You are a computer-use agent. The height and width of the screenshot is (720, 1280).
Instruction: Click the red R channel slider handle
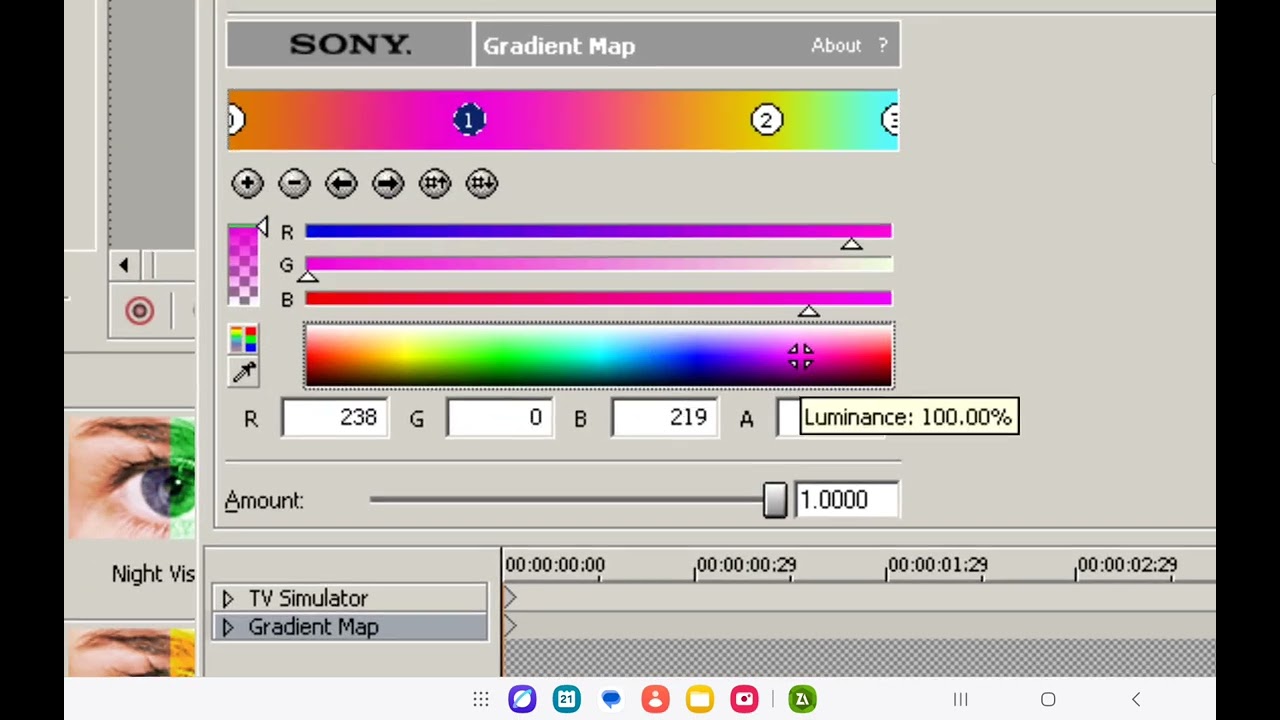coord(851,244)
